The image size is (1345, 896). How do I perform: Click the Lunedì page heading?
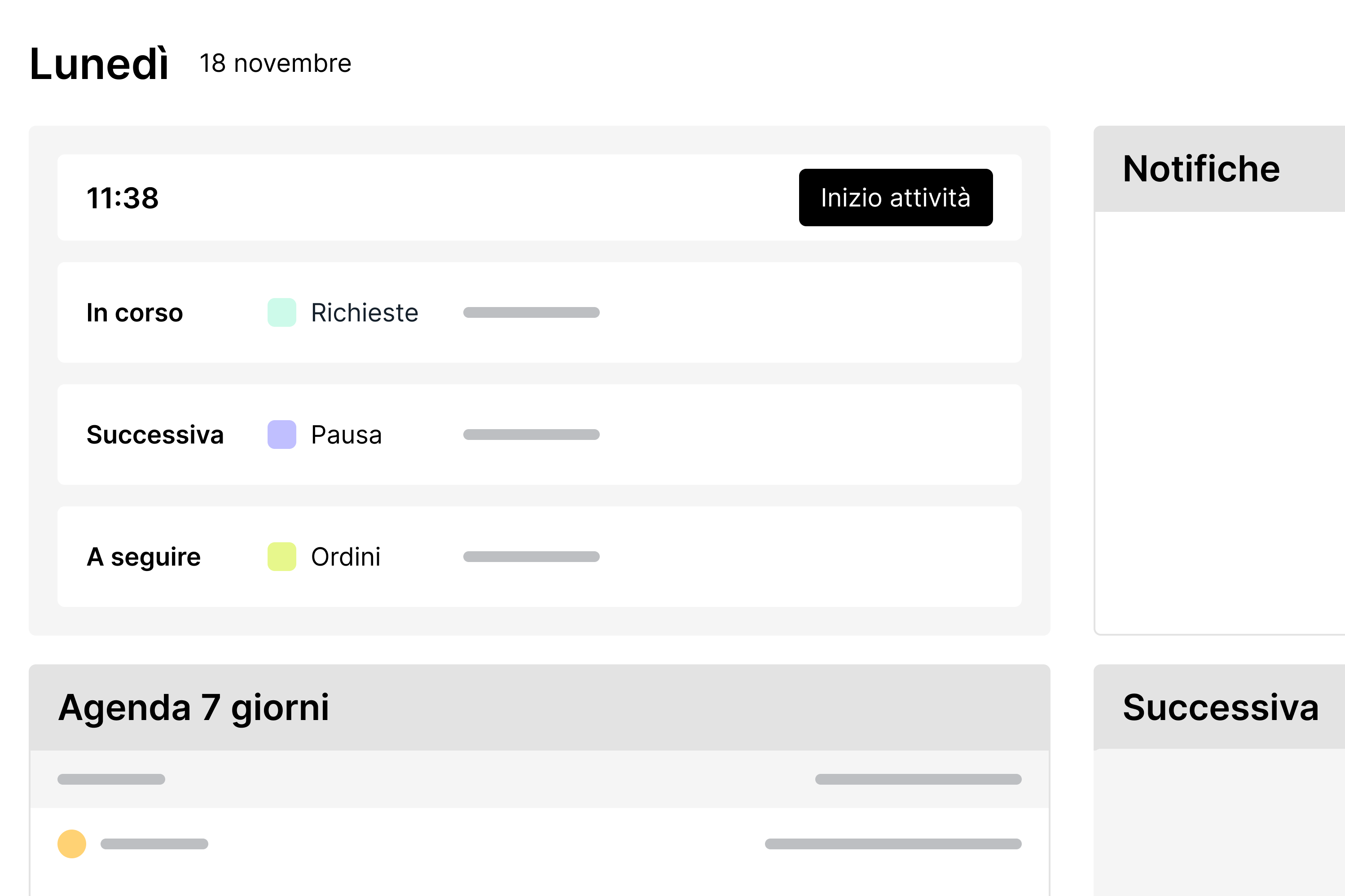point(99,64)
